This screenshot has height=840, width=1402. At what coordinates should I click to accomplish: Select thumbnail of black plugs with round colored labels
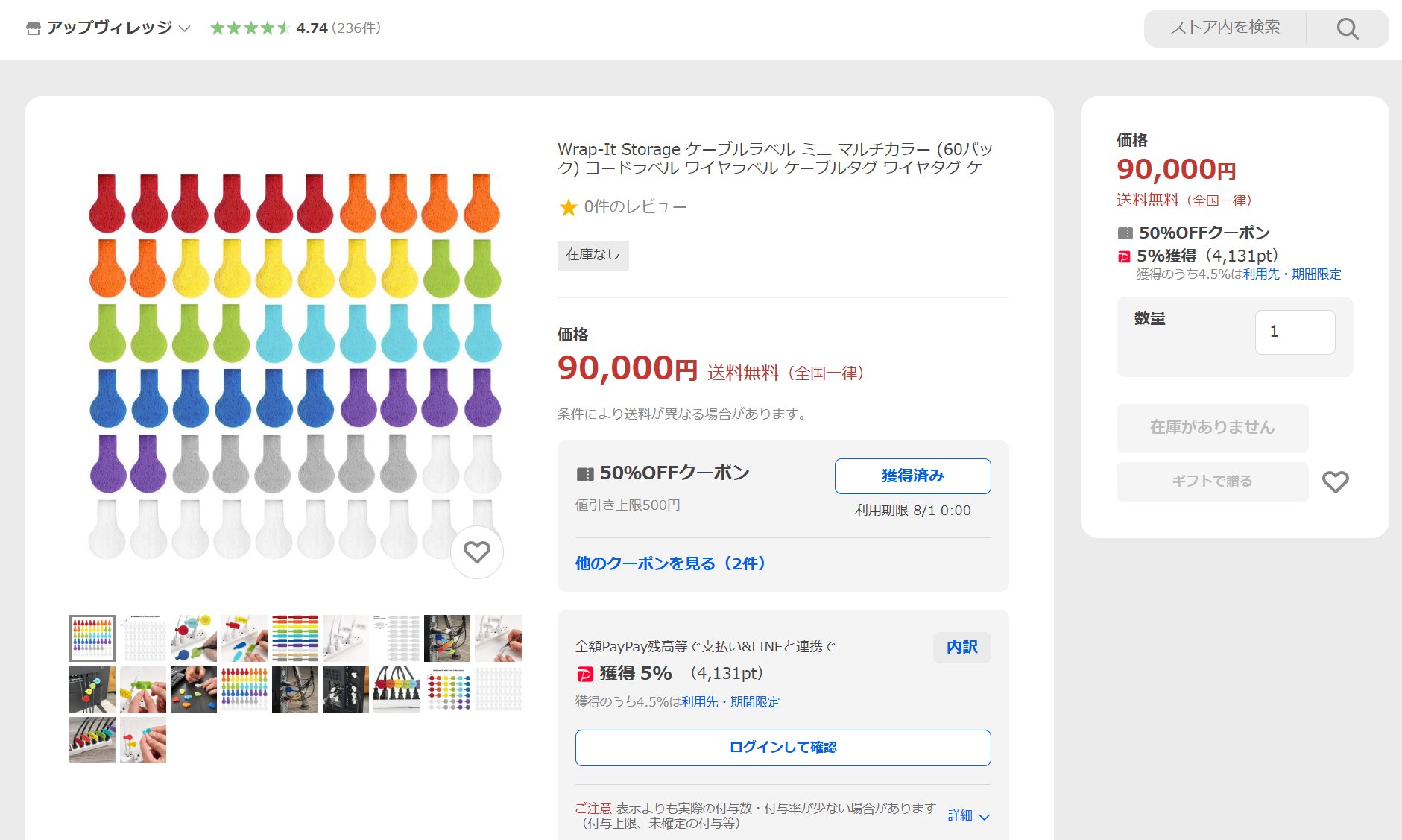click(x=397, y=689)
